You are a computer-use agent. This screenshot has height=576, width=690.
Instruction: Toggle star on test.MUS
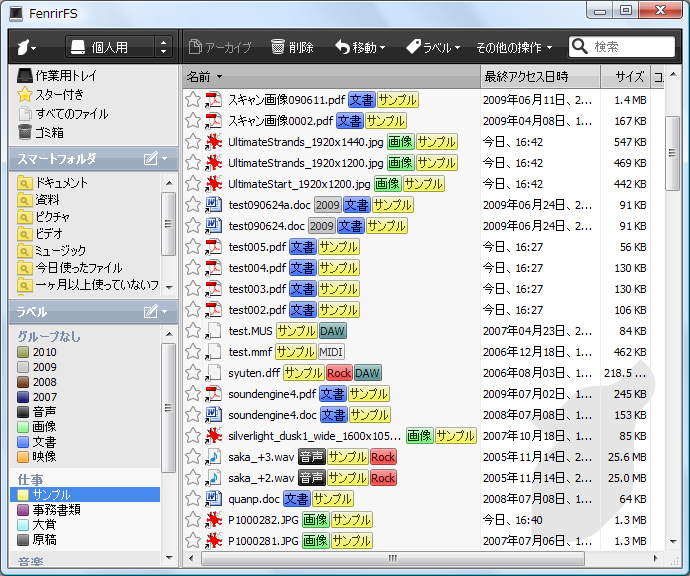pyautogui.click(x=193, y=331)
